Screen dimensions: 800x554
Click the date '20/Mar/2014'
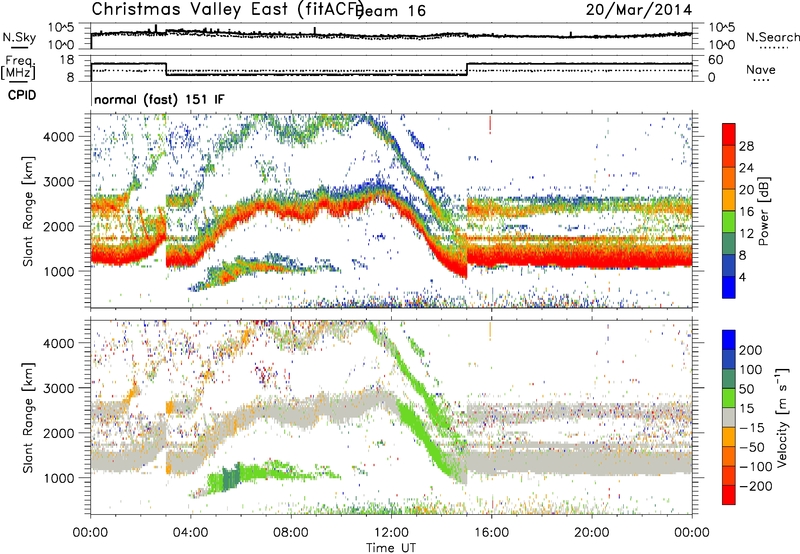[x=639, y=9]
